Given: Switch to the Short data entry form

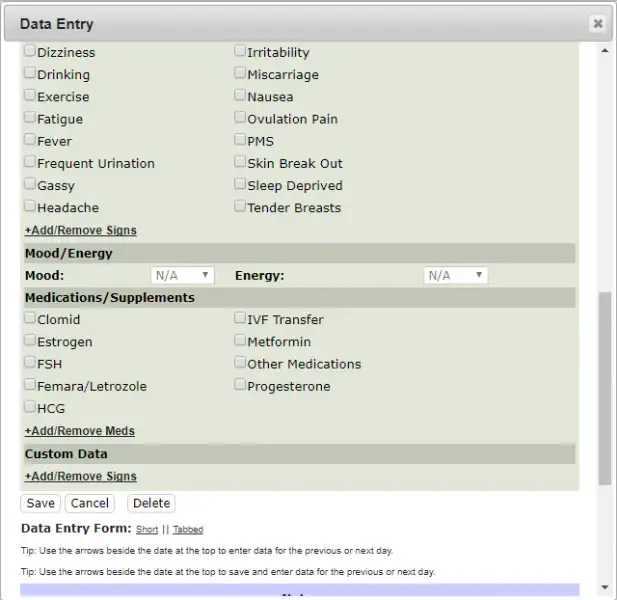Looking at the screenshot, I should tap(147, 529).
